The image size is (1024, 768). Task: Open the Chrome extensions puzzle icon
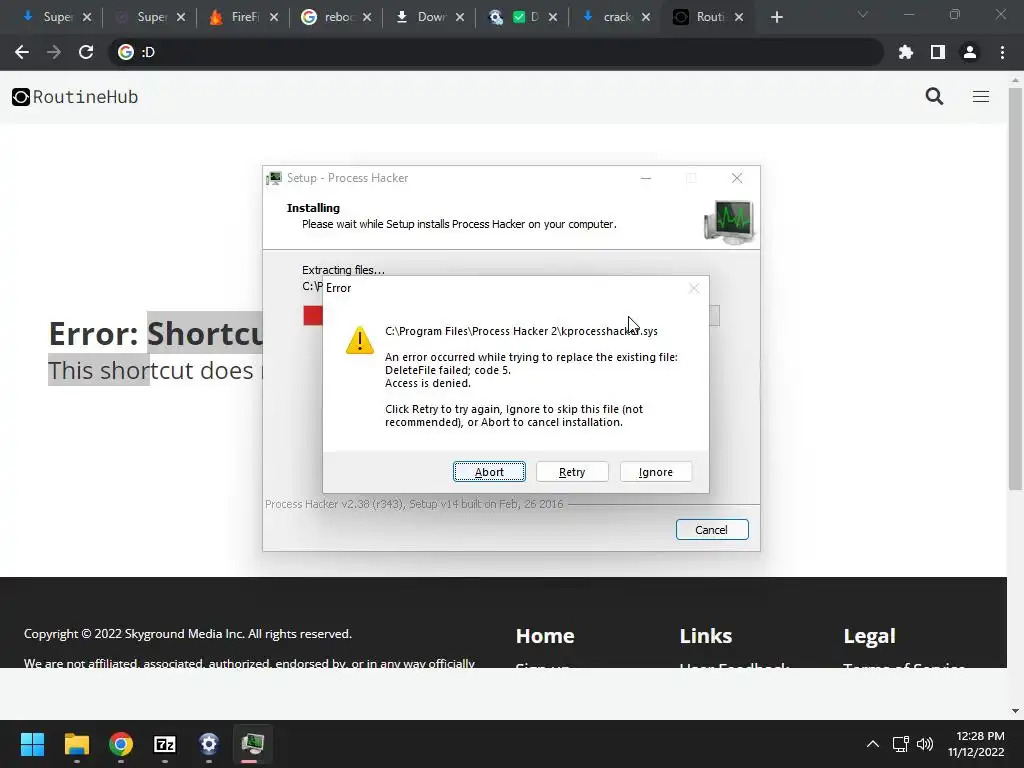coord(905,52)
